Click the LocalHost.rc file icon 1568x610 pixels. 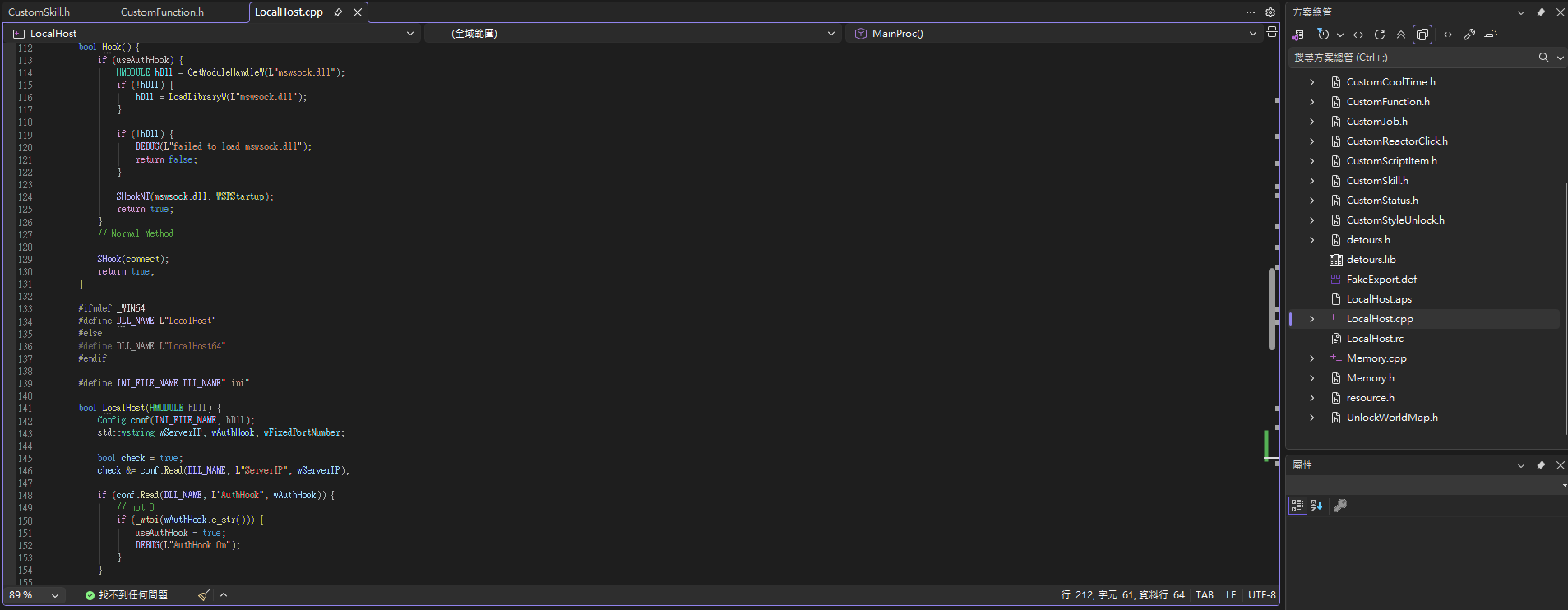[x=1336, y=339]
